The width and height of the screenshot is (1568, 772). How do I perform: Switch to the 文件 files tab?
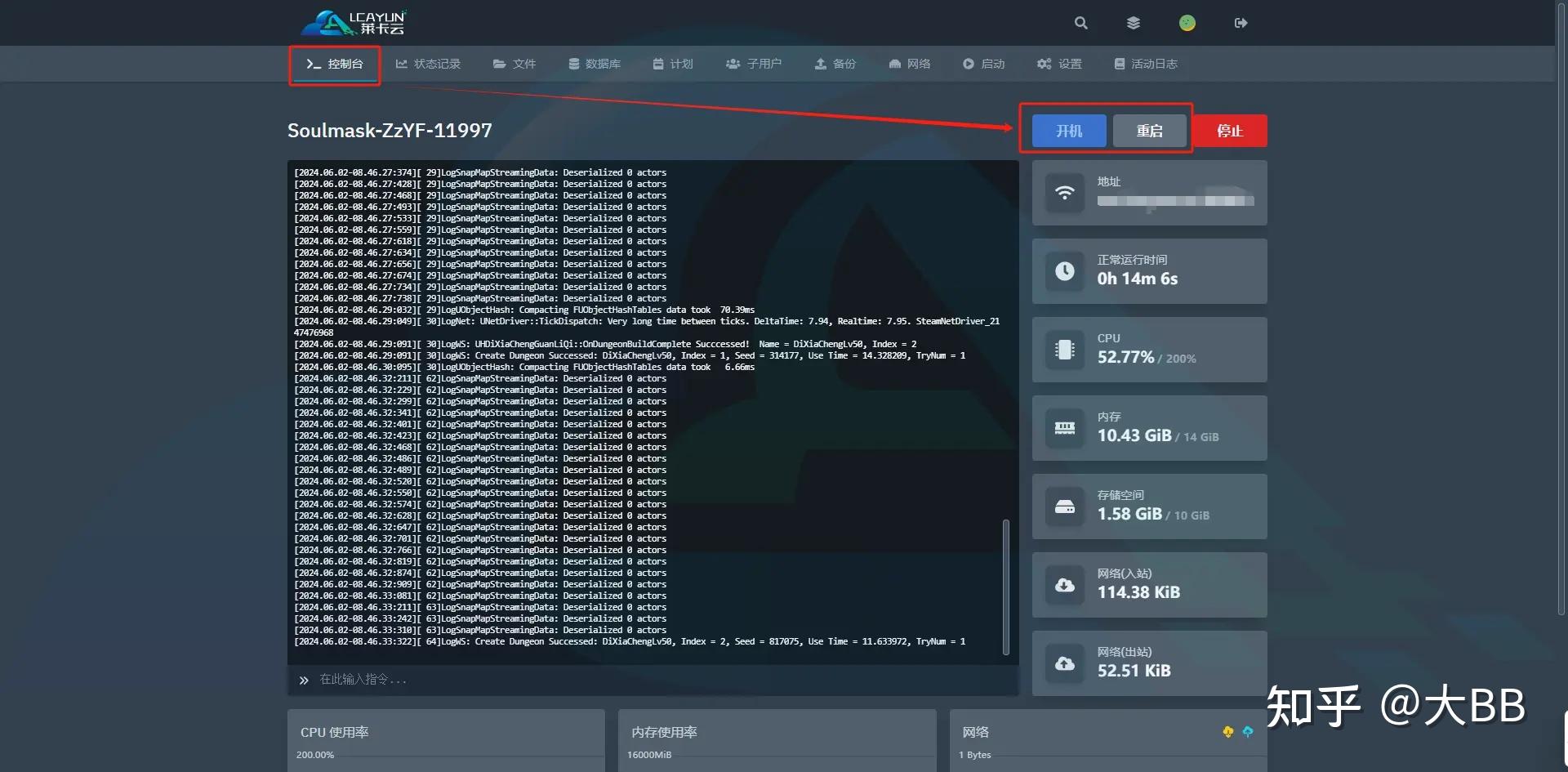514,64
